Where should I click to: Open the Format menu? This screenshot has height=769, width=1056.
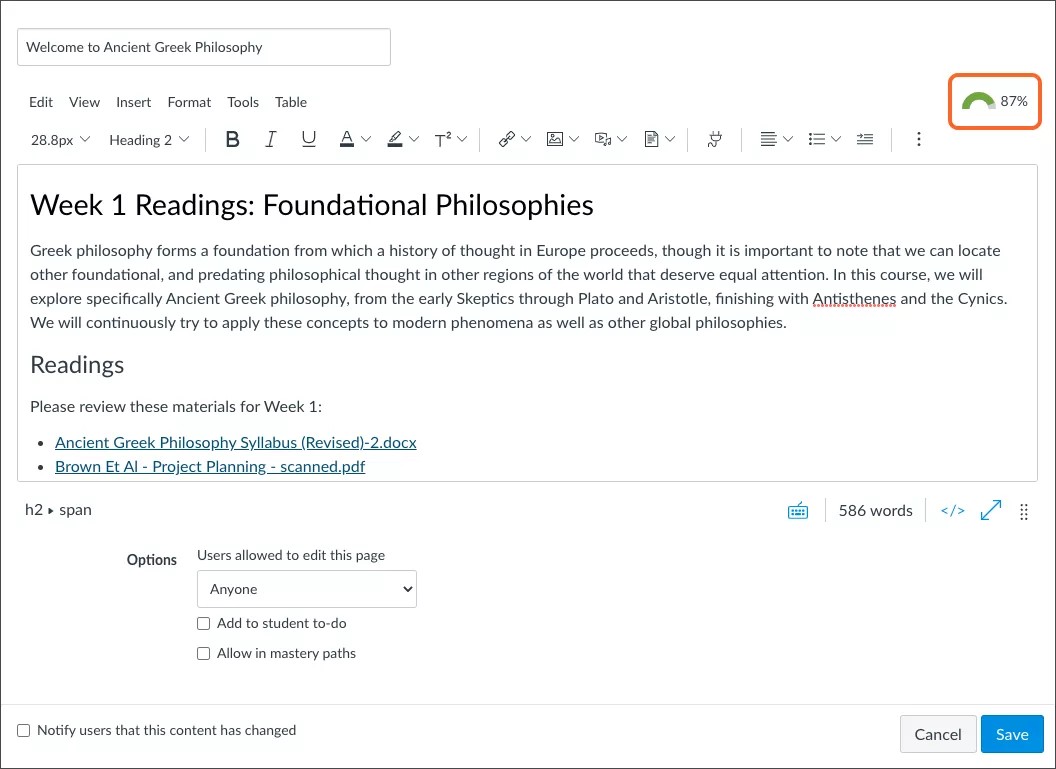coord(189,102)
